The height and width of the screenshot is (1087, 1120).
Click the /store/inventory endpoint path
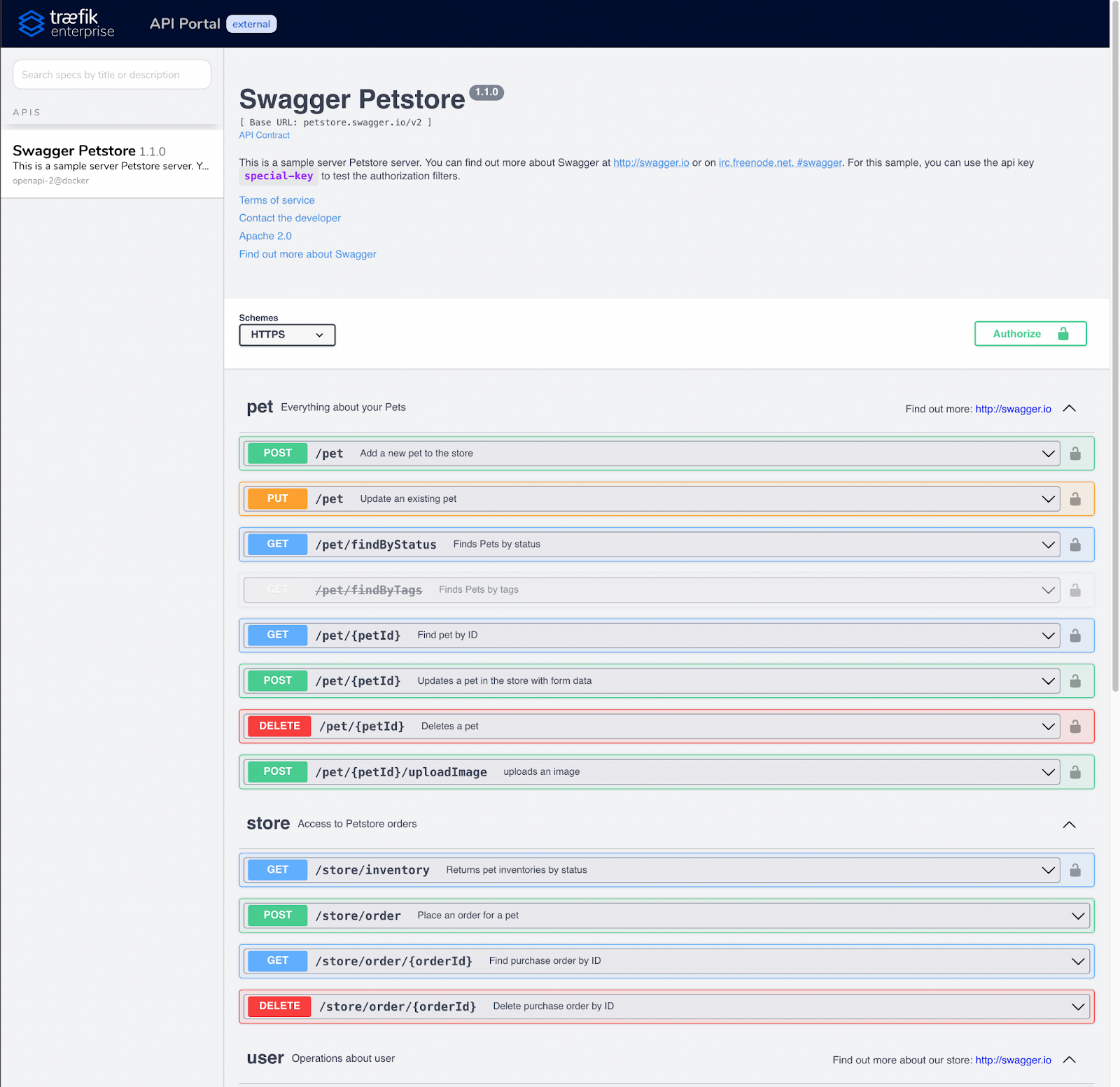coord(372,870)
